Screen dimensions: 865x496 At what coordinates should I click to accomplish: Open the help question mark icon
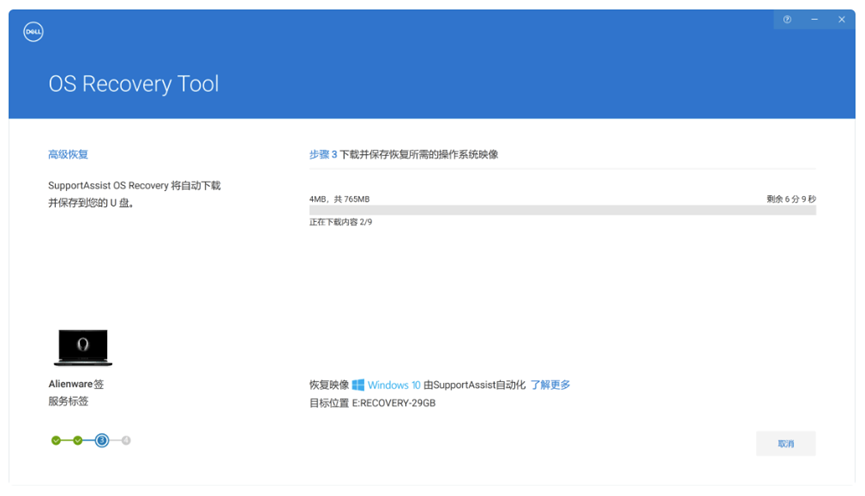tap(787, 19)
